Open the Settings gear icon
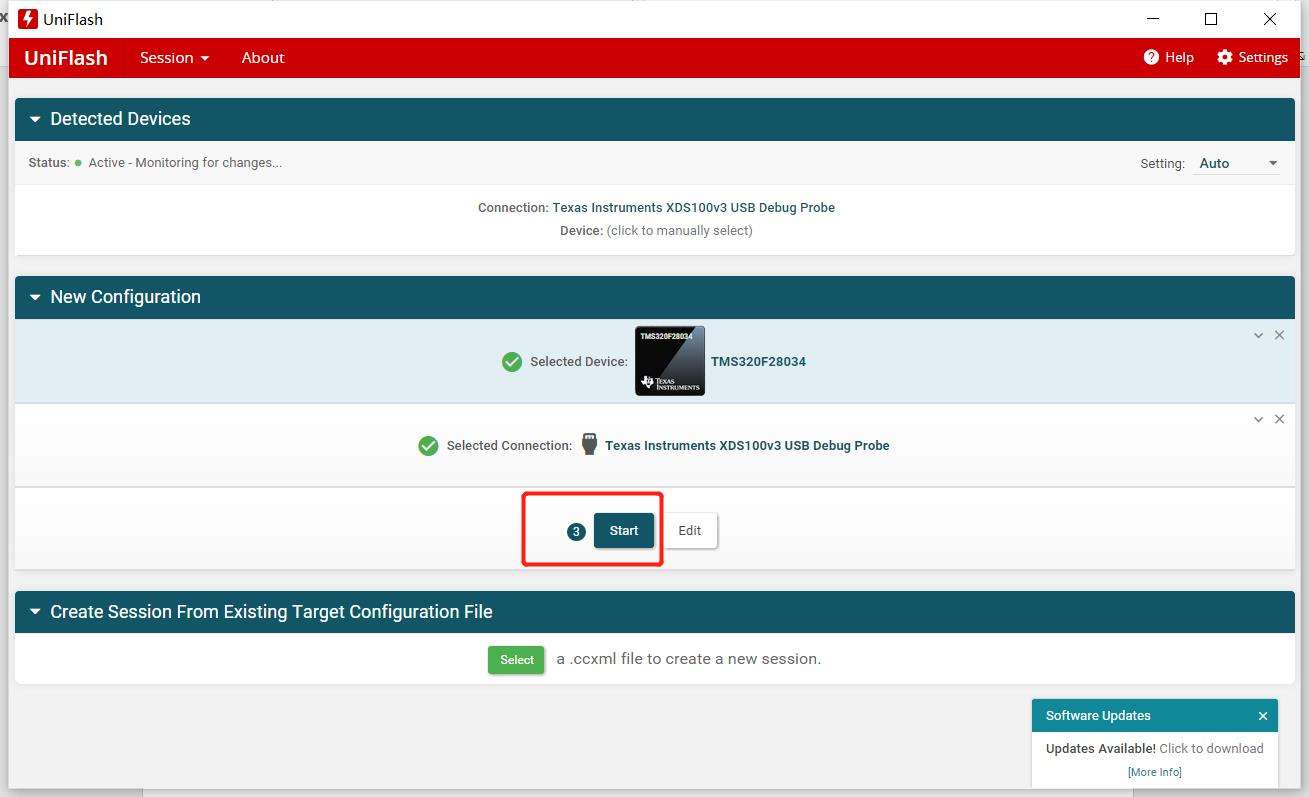This screenshot has width=1309, height=797. 1225,57
